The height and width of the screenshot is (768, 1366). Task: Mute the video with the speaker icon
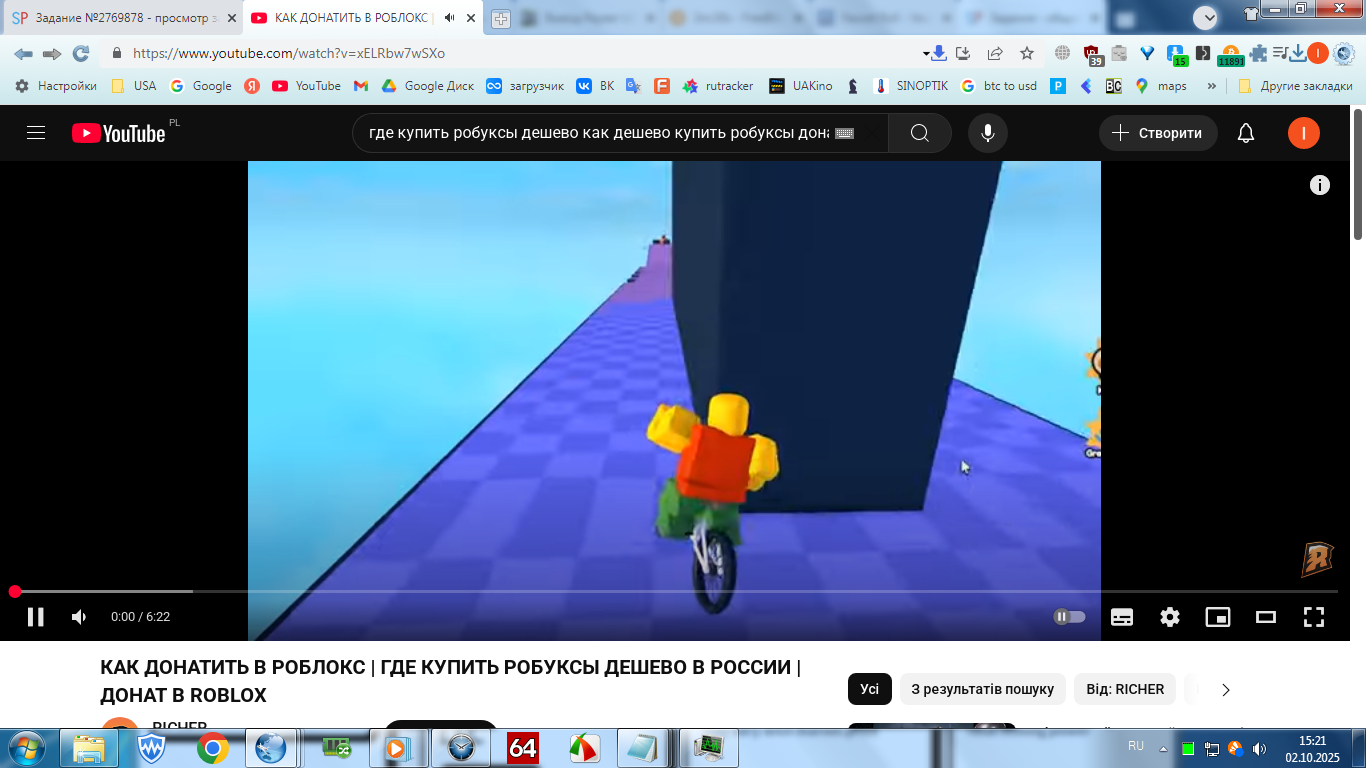click(79, 617)
